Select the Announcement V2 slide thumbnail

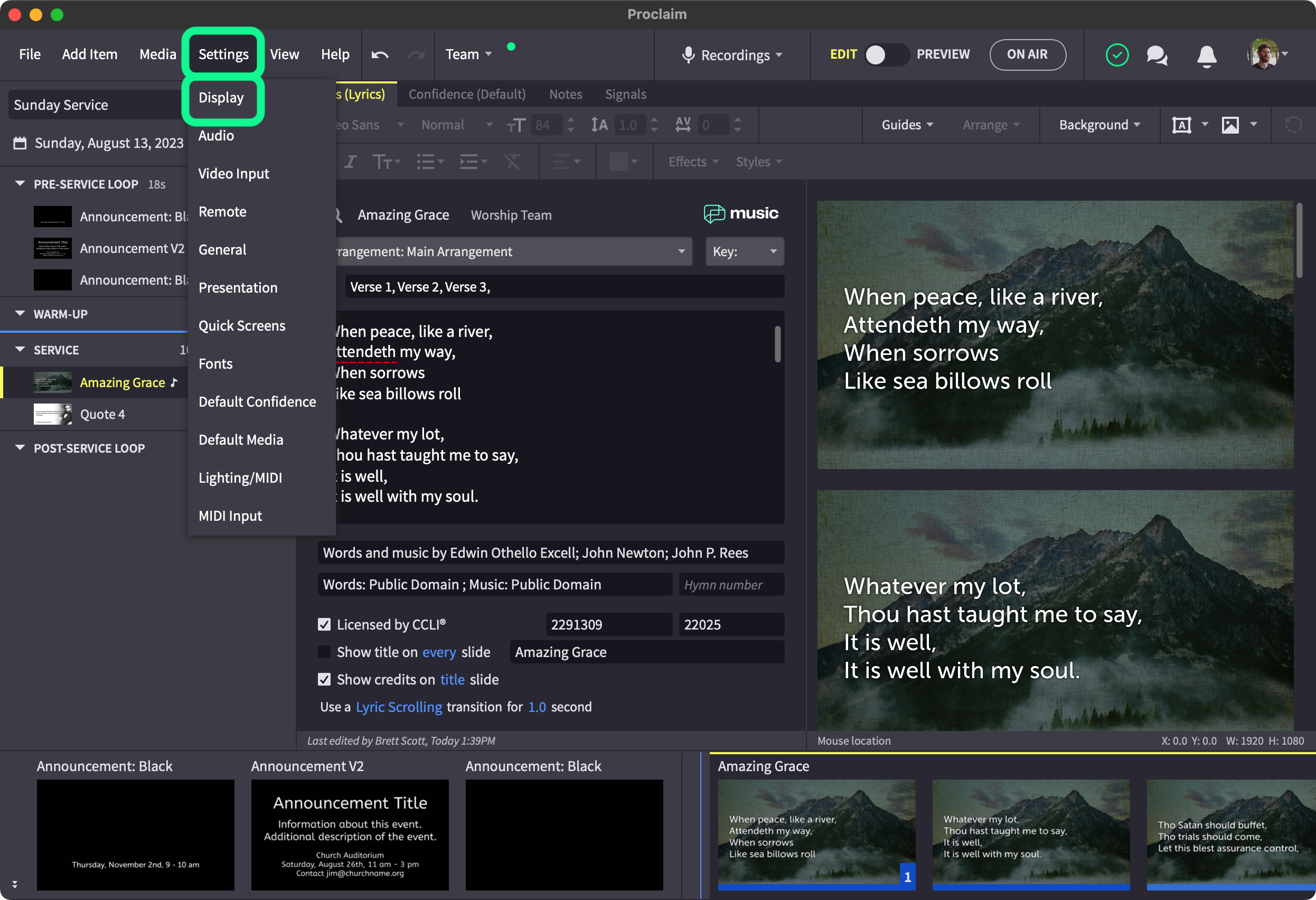click(x=350, y=835)
